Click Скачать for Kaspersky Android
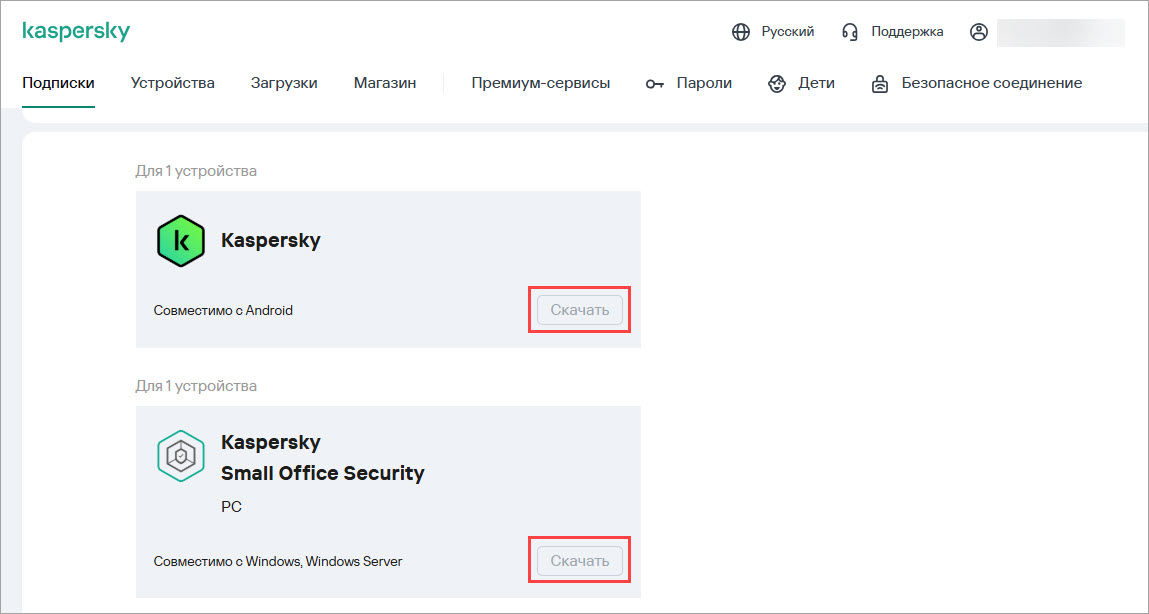The image size is (1149, 614). [580, 310]
